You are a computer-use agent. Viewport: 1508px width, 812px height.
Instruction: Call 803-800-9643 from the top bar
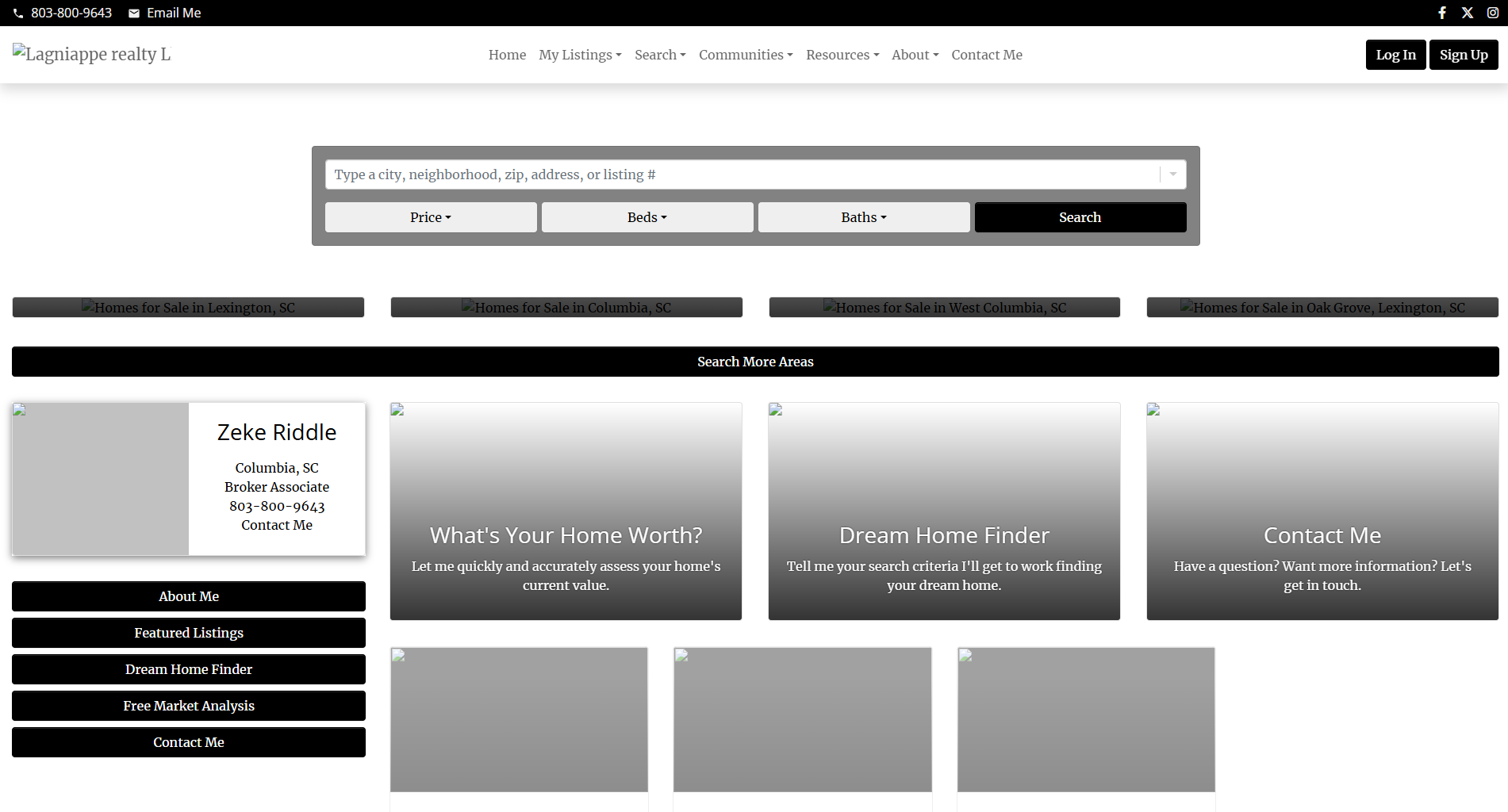[x=71, y=13]
